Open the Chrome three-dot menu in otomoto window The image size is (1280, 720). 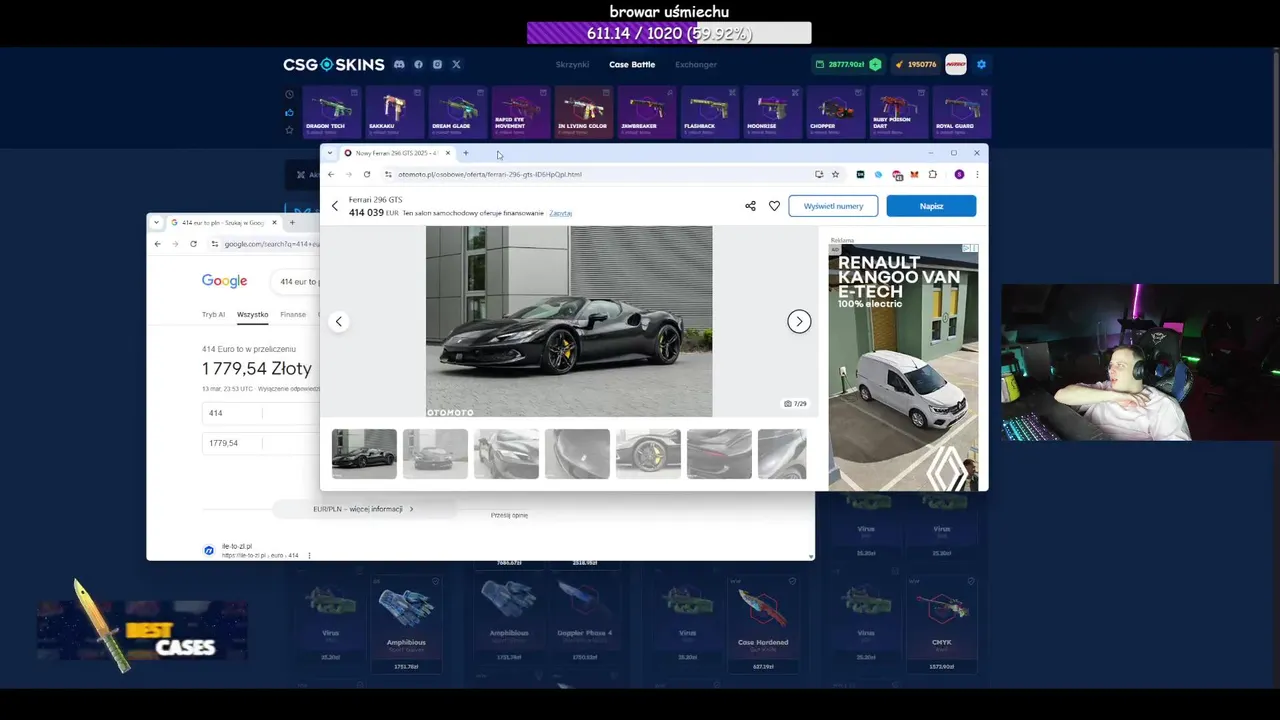[977, 174]
